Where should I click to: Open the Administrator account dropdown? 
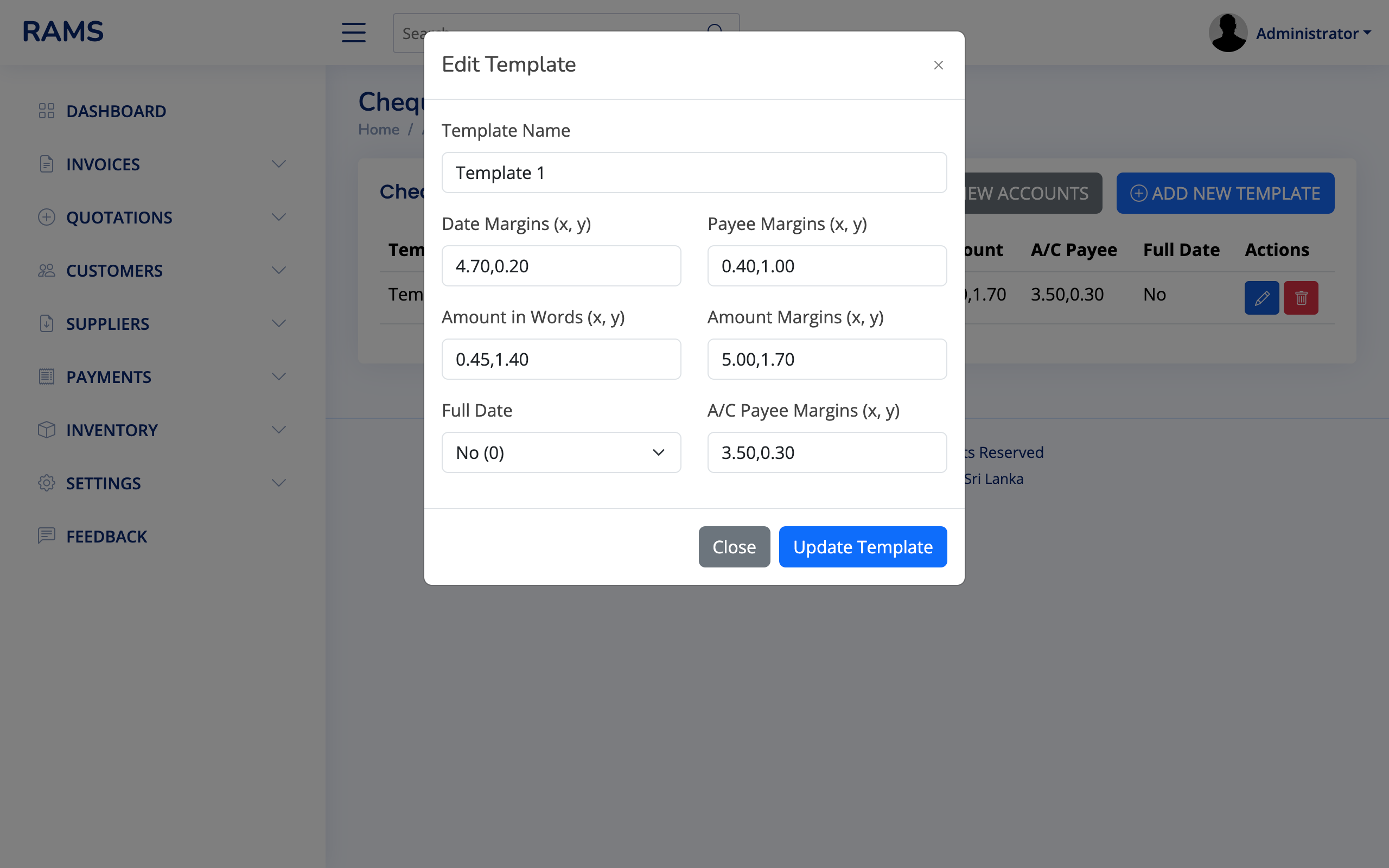[1312, 33]
